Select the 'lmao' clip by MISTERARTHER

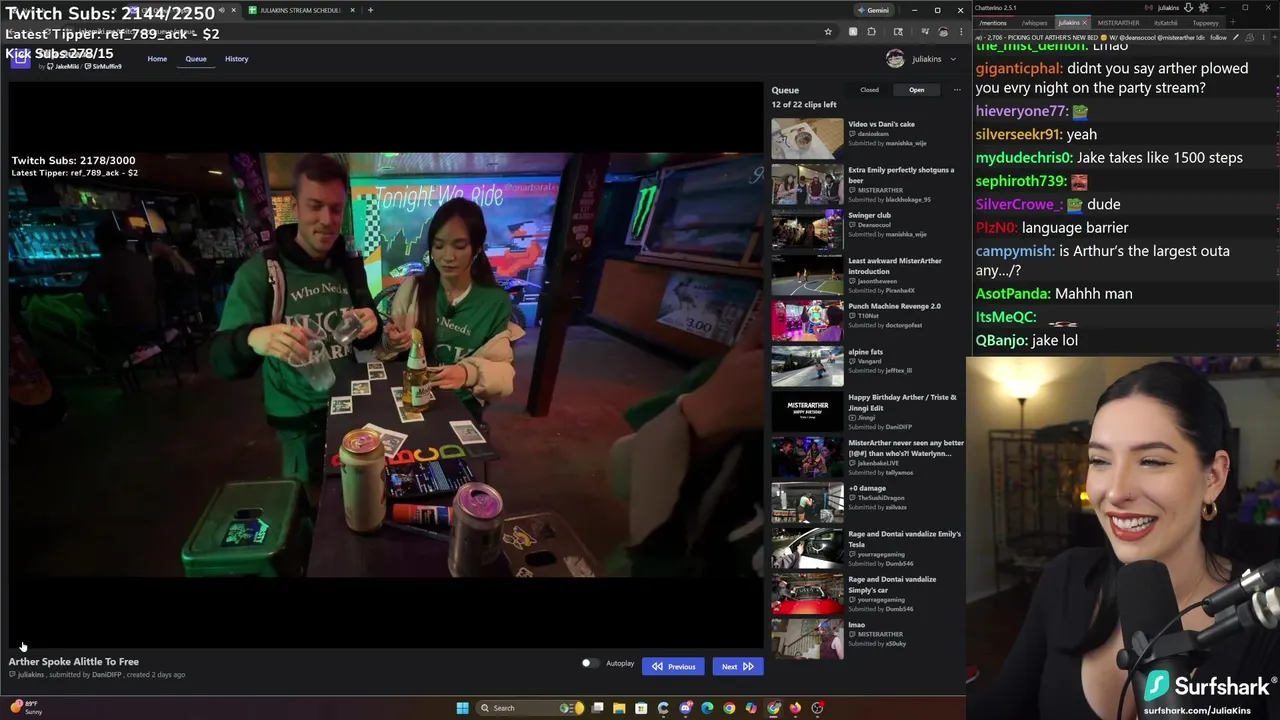[x=807, y=639]
